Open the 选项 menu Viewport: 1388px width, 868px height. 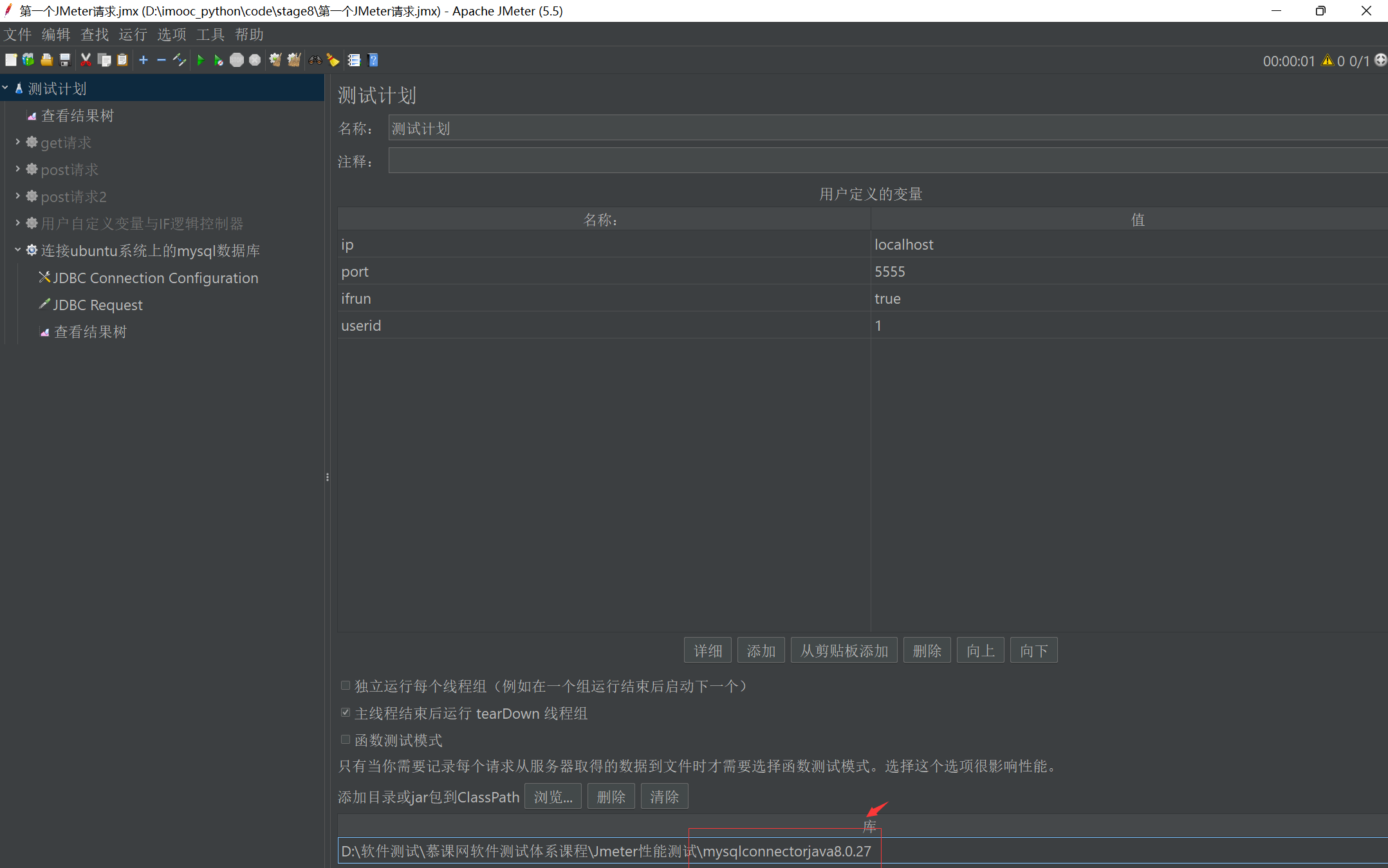tap(171, 34)
